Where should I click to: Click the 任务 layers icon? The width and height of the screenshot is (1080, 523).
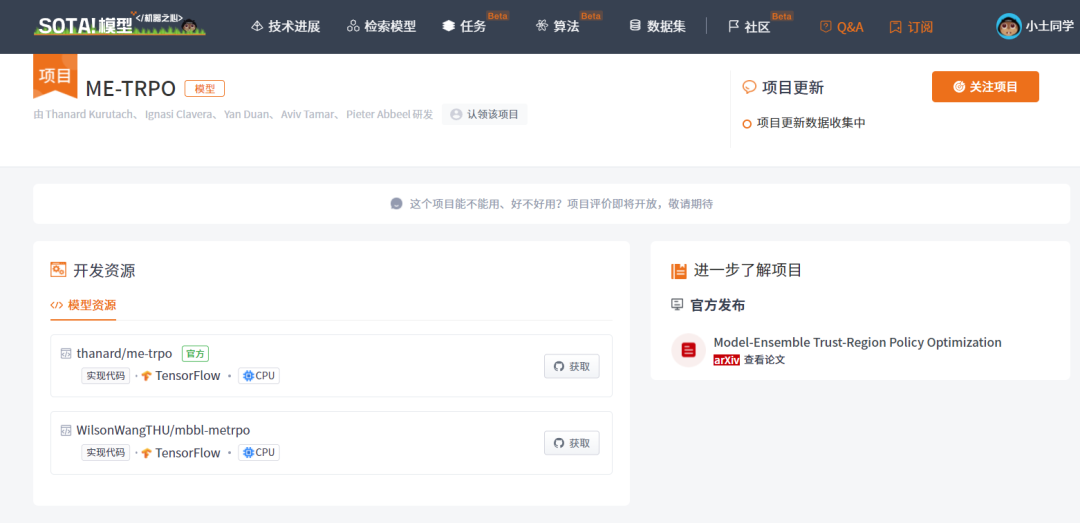[449, 27]
